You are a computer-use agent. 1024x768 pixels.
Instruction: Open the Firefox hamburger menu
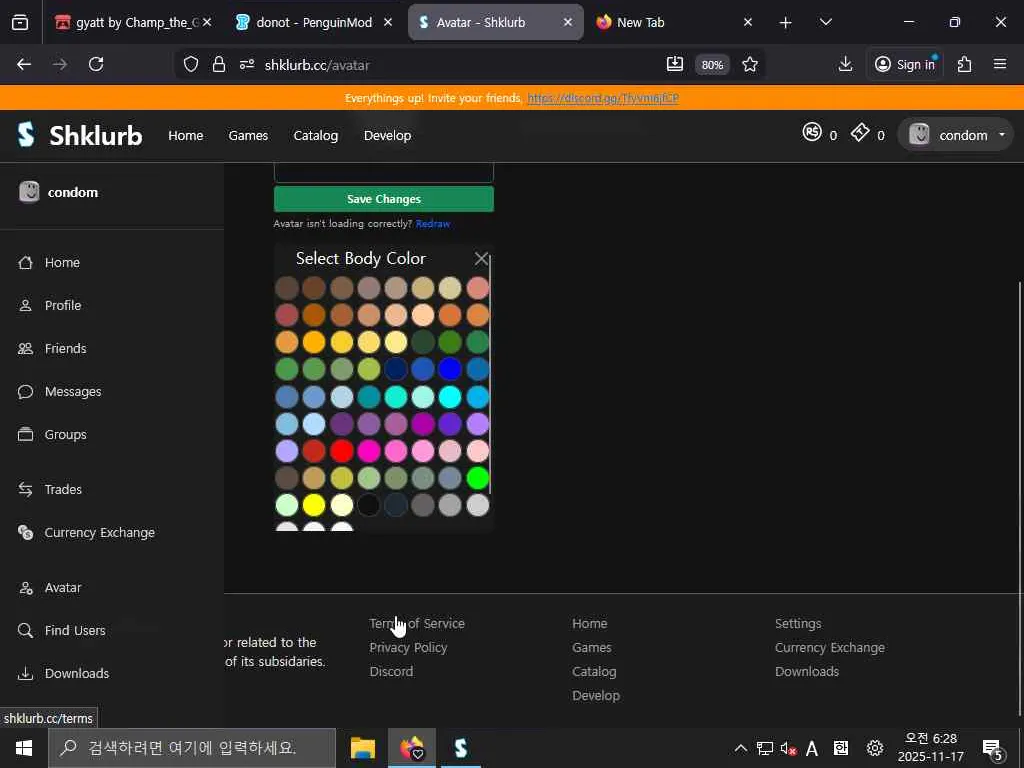(1000, 64)
